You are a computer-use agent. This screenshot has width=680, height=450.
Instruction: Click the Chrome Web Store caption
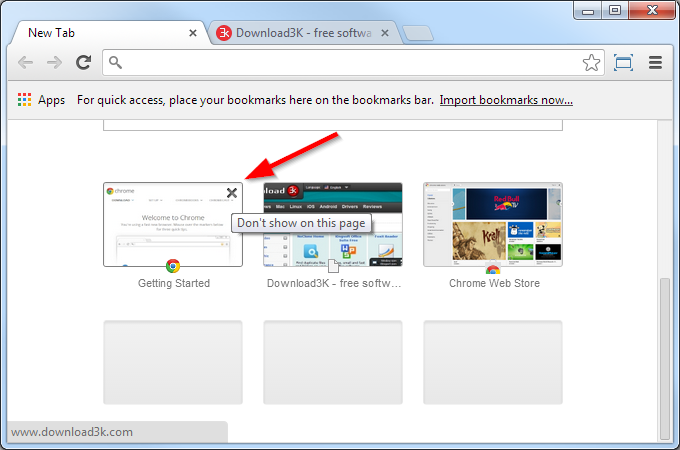coord(494,283)
